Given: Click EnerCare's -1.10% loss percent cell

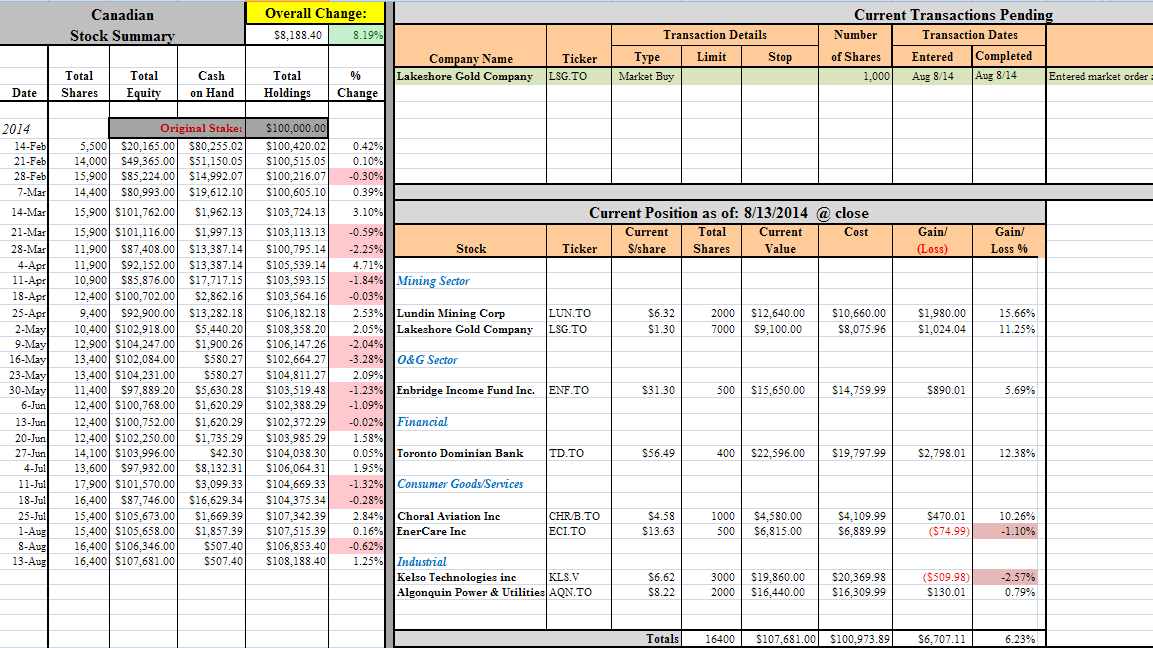Looking at the screenshot, I should [x=1005, y=531].
